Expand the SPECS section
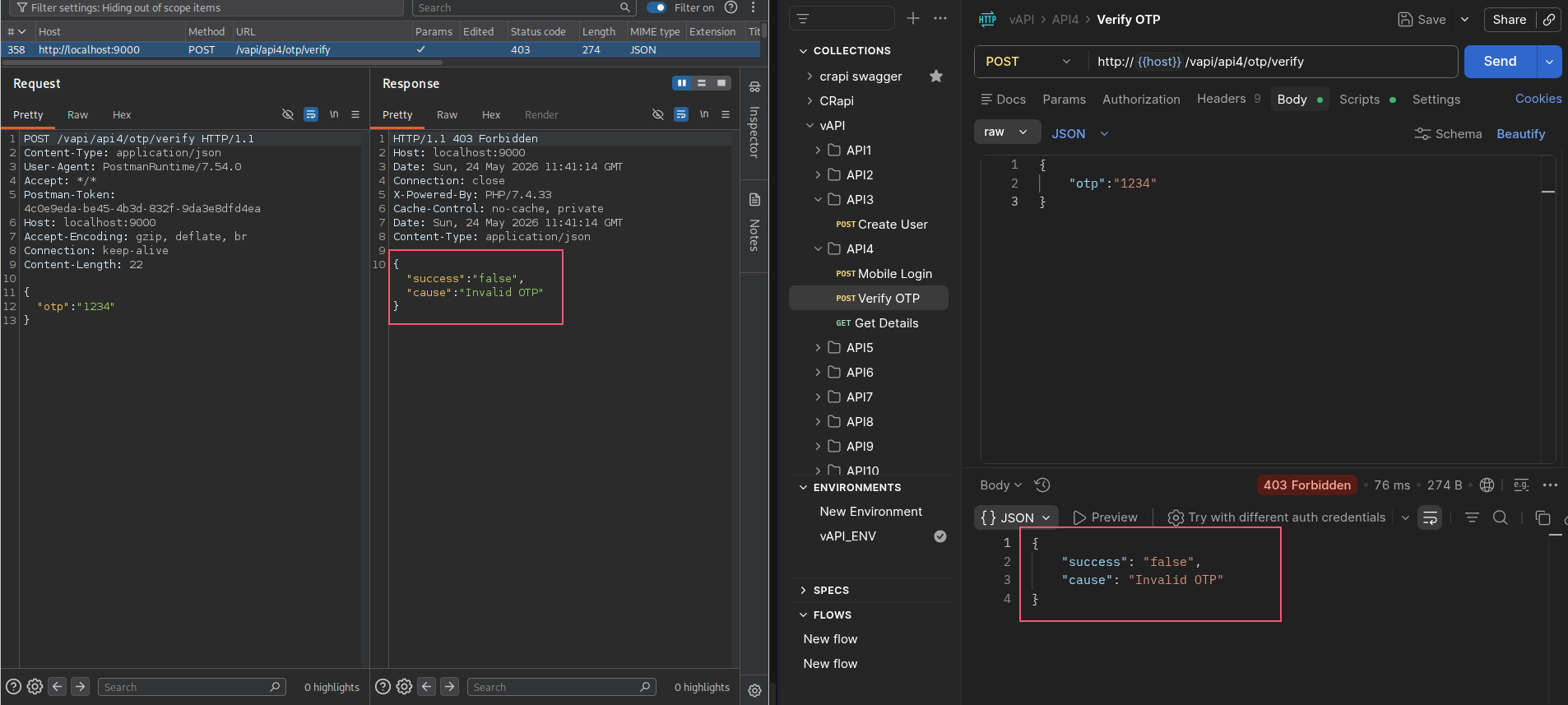 tap(803, 591)
